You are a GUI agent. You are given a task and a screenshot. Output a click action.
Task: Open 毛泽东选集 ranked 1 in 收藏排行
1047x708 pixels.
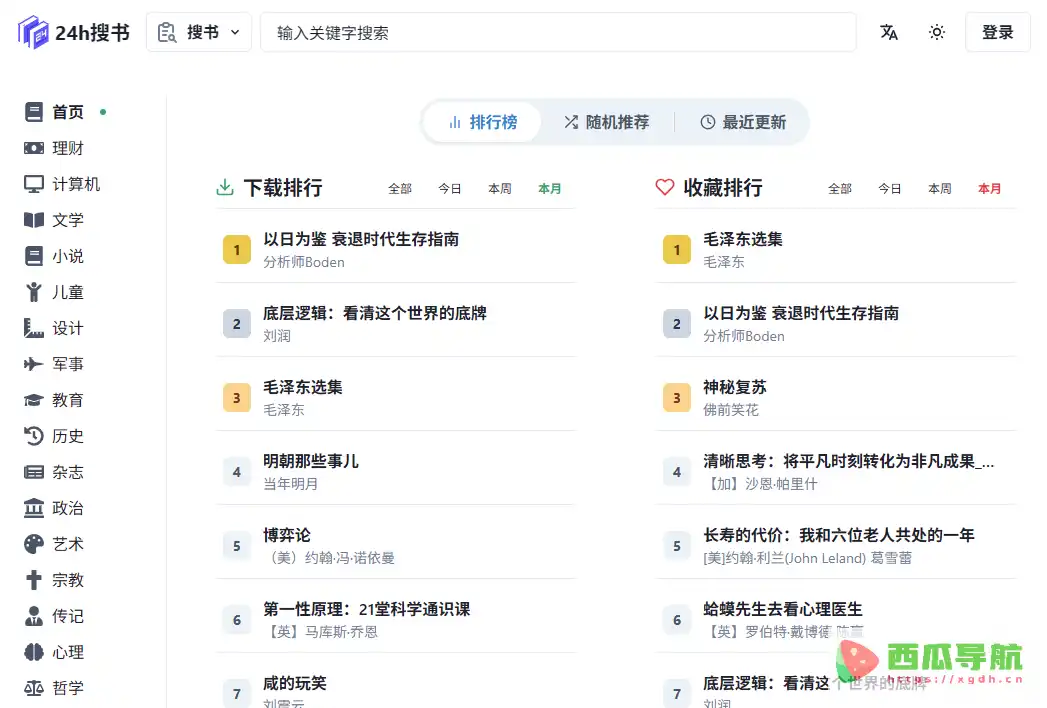(x=743, y=239)
